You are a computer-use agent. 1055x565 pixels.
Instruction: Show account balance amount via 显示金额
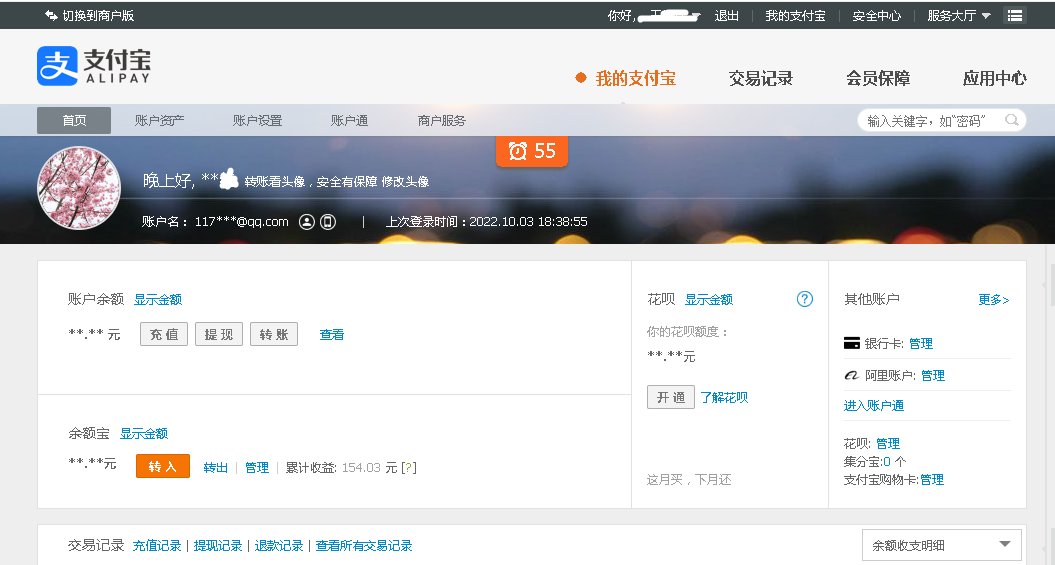pyautogui.click(x=157, y=299)
